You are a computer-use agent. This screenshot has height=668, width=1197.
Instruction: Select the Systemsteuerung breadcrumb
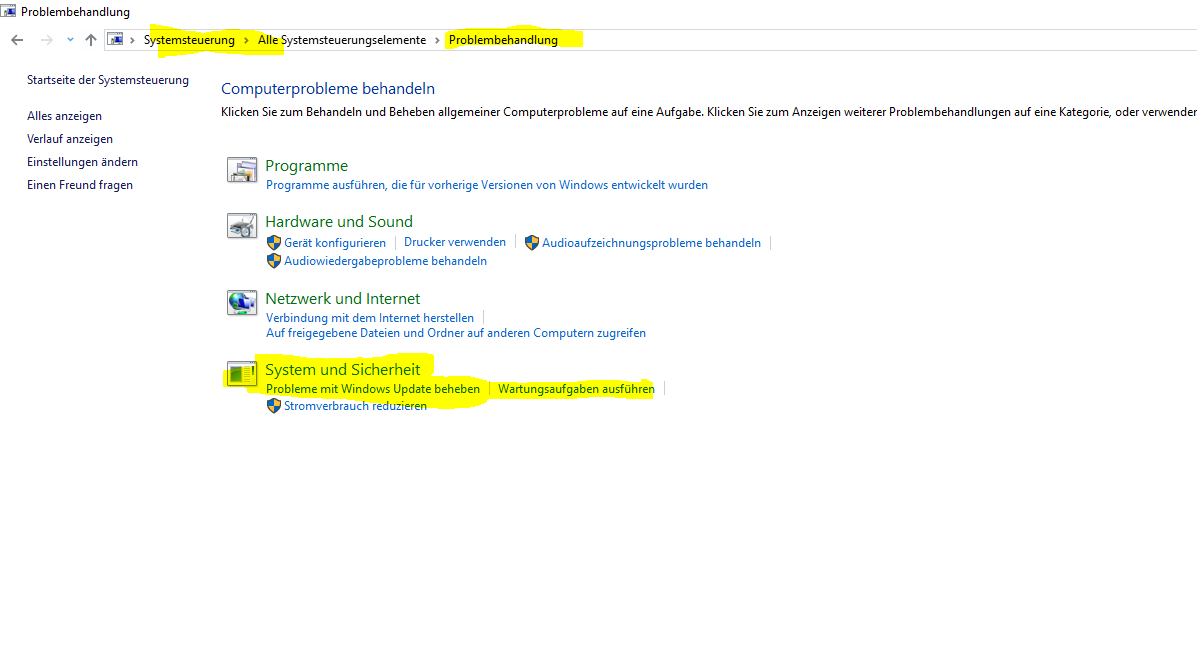point(189,40)
